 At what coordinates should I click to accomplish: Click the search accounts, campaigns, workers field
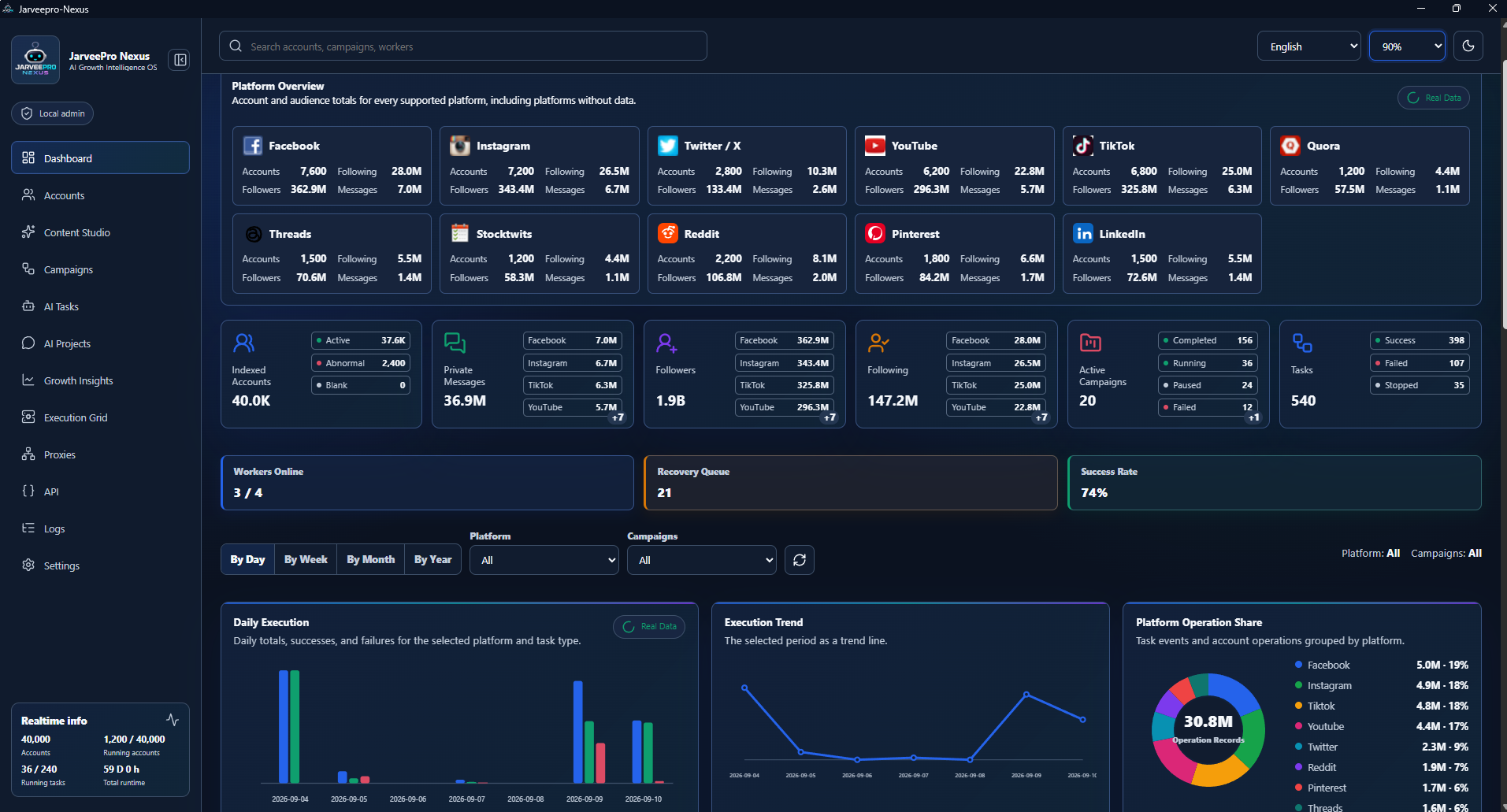pyautogui.click(x=463, y=46)
